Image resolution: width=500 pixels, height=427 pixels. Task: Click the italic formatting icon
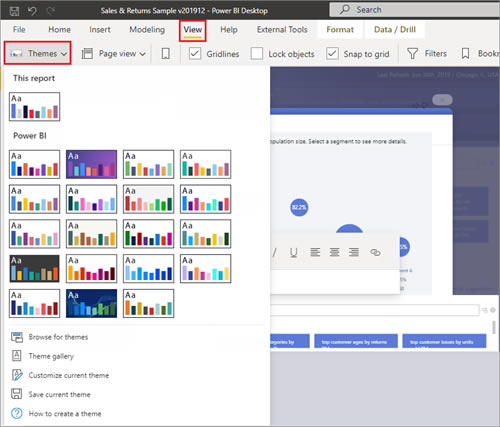pyautogui.click(x=274, y=252)
